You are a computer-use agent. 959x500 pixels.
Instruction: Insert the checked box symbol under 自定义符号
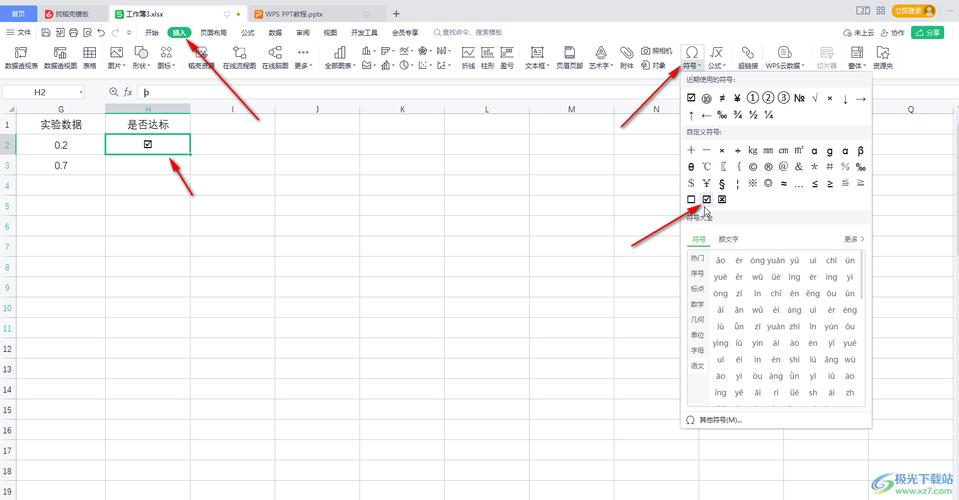click(706, 199)
